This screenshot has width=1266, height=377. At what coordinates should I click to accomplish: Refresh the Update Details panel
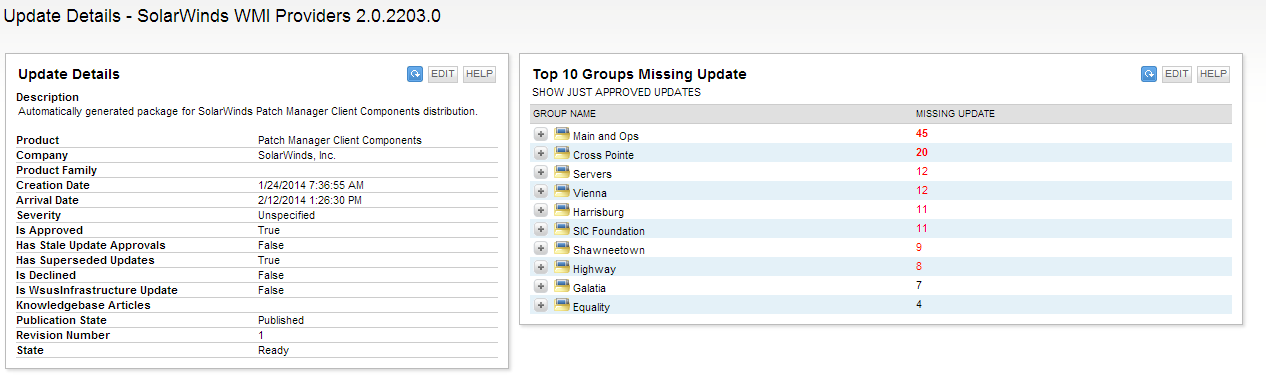tap(415, 74)
